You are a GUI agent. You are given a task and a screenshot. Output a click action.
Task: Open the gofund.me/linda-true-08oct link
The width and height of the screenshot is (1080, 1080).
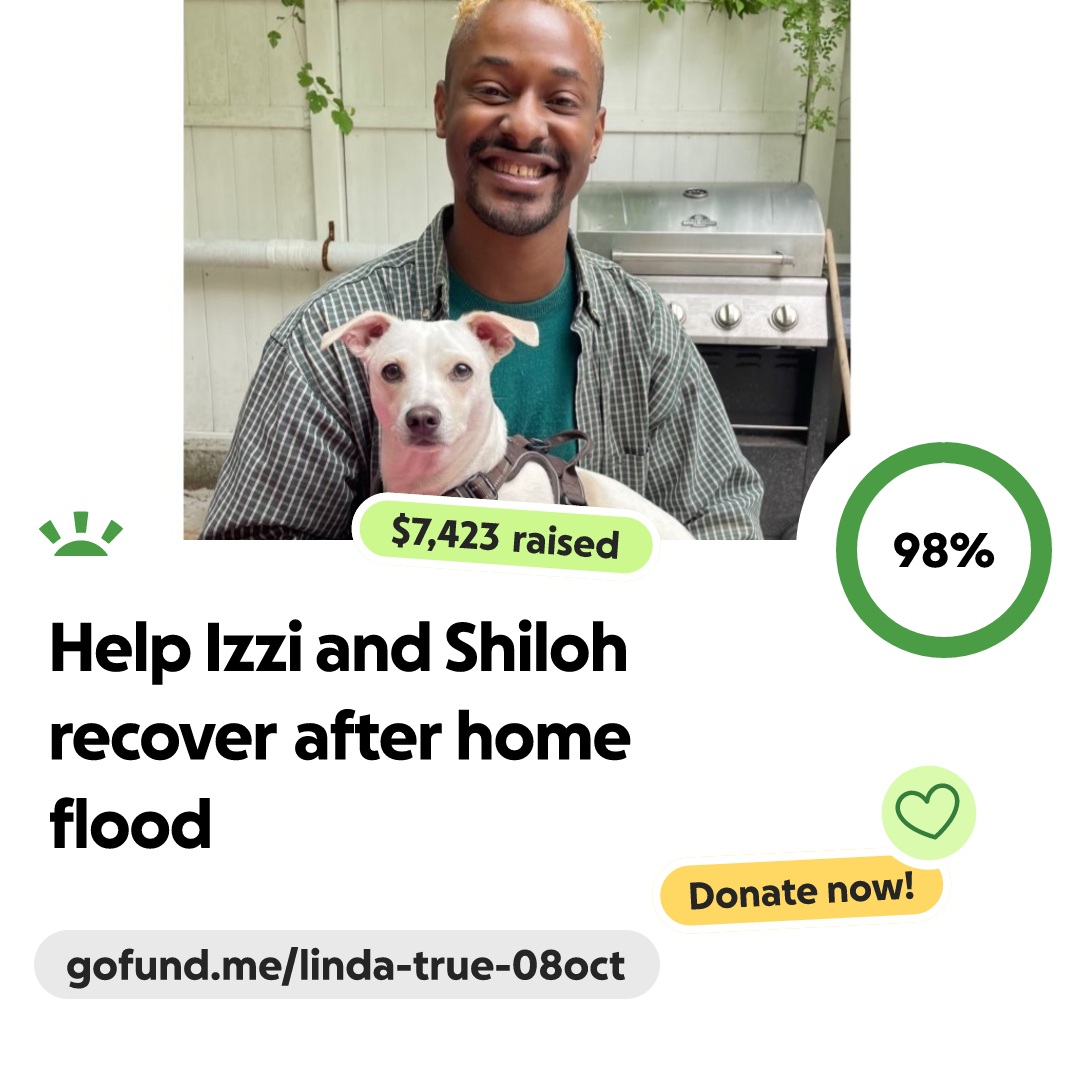click(x=346, y=965)
